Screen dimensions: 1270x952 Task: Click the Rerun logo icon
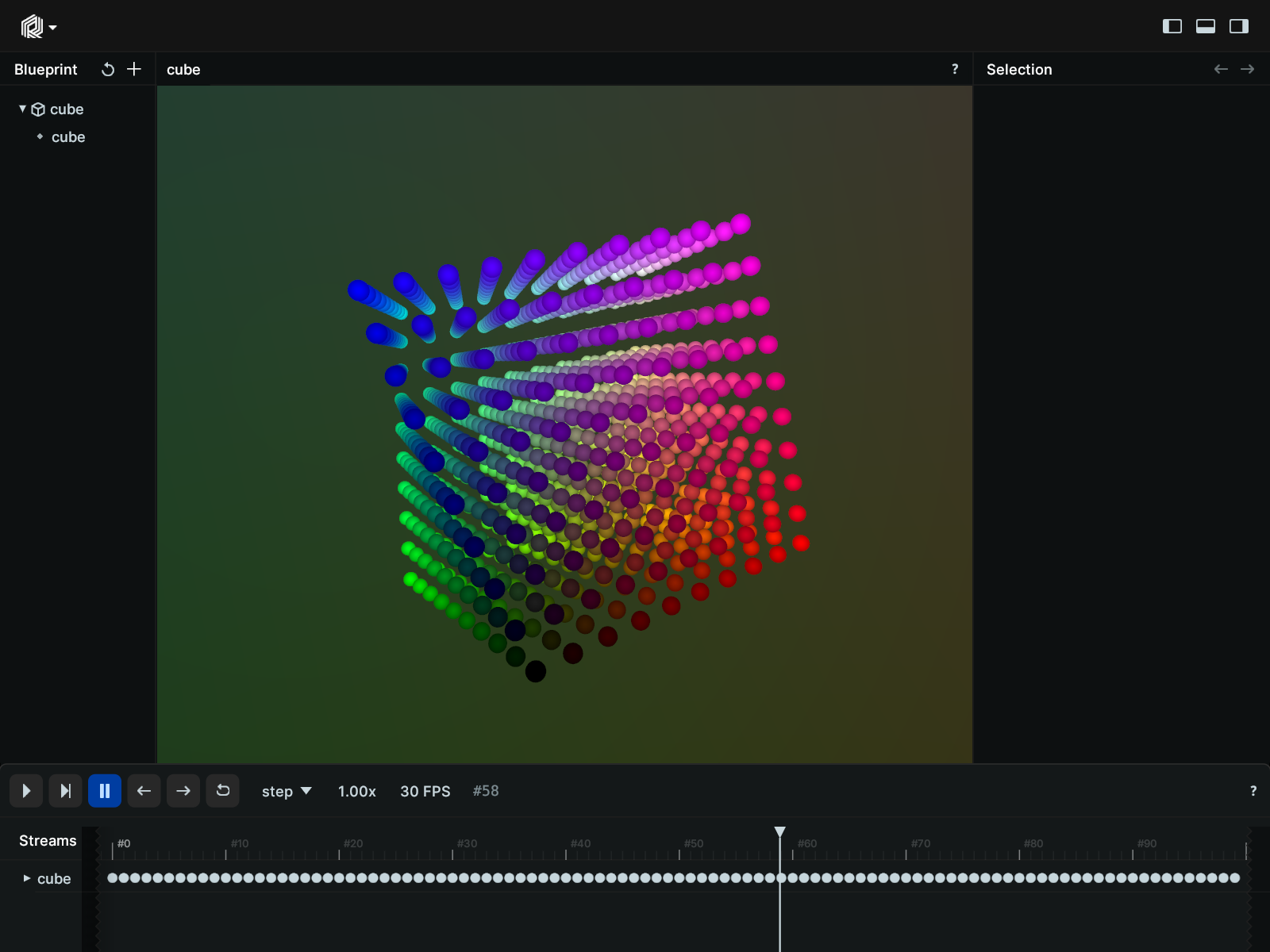pos(31,25)
